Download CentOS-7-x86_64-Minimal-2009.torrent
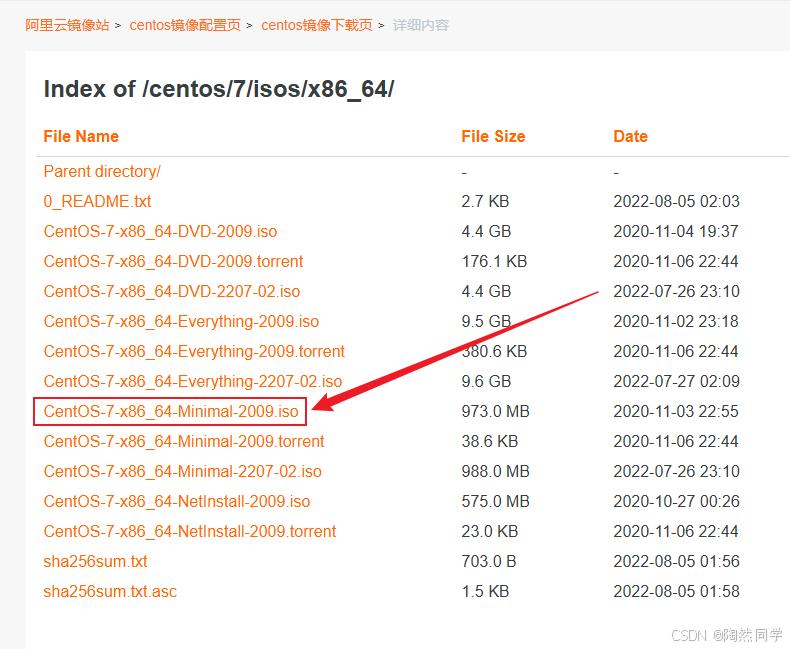The height and width of the screenshot is (649, 790). coord(184,441)
